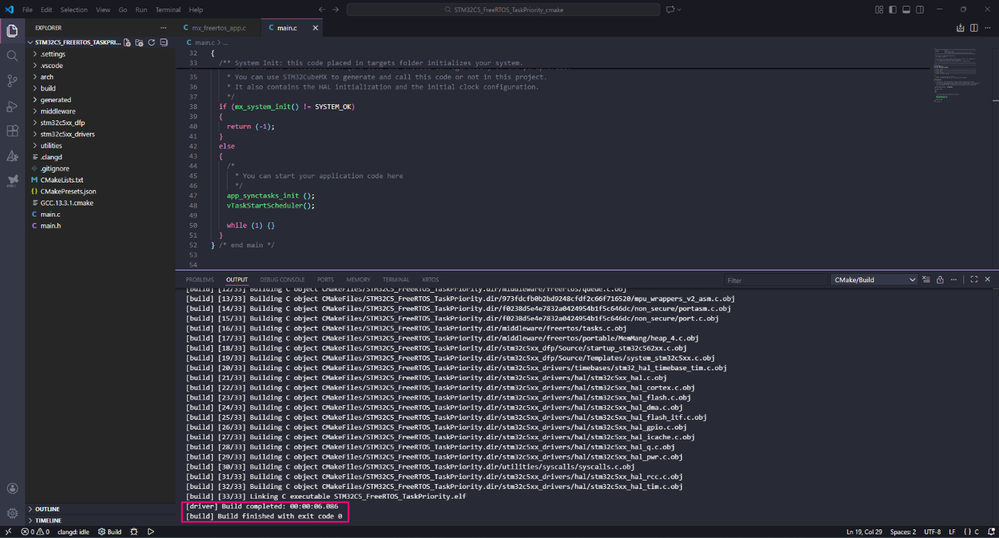Click the download-style editor action icon
This screenshot has height=538, width=999.
pos(960,28)
